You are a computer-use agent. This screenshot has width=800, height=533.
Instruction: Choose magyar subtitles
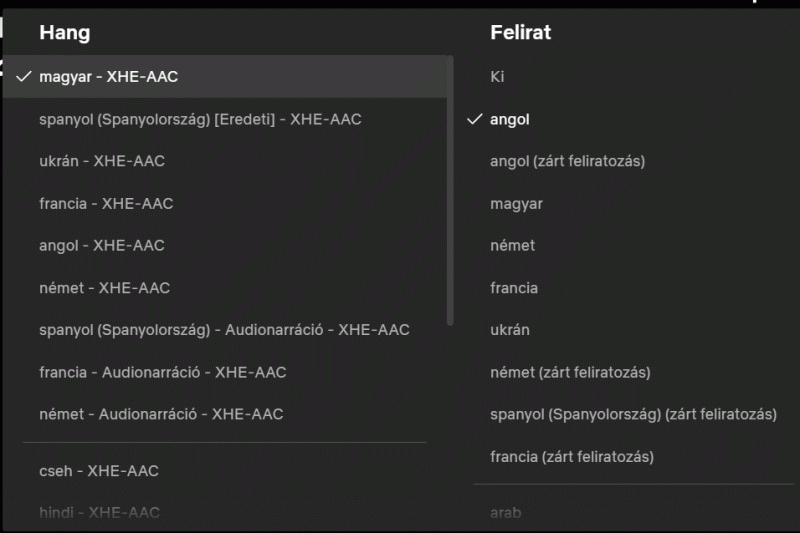pos(516,203)
